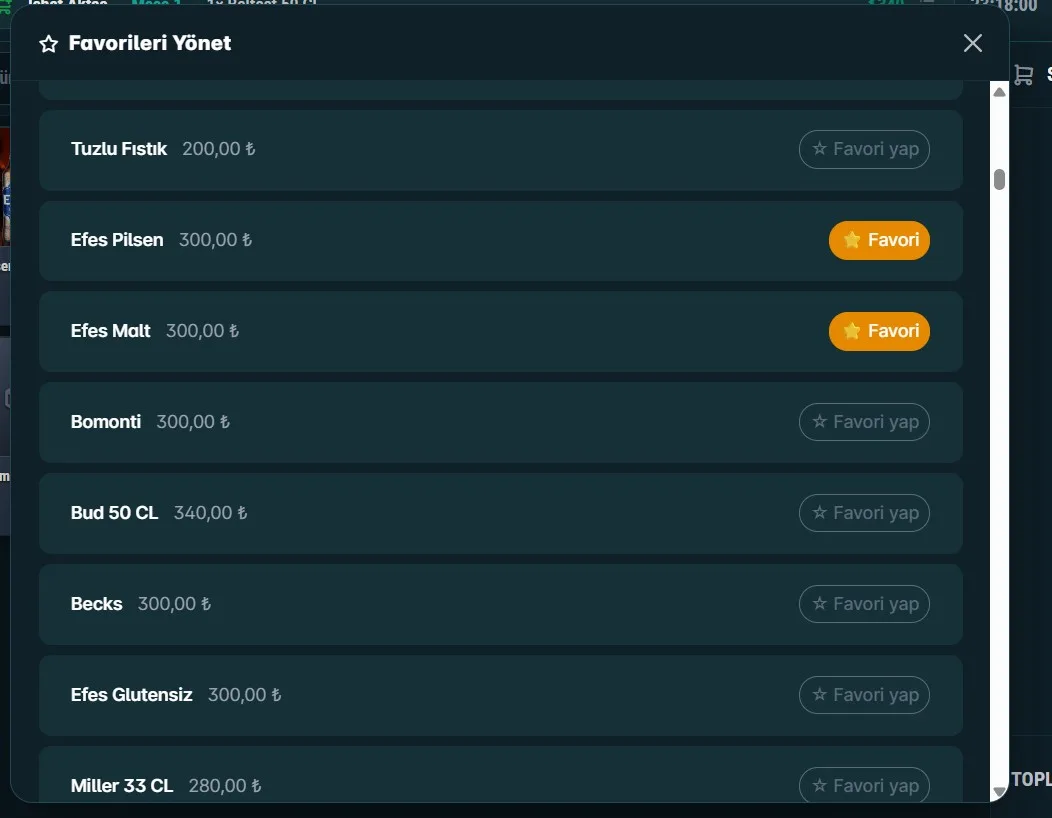
Task: Click the star icon beside Favorileri Yönet
Action: click(x=48, y=44)
